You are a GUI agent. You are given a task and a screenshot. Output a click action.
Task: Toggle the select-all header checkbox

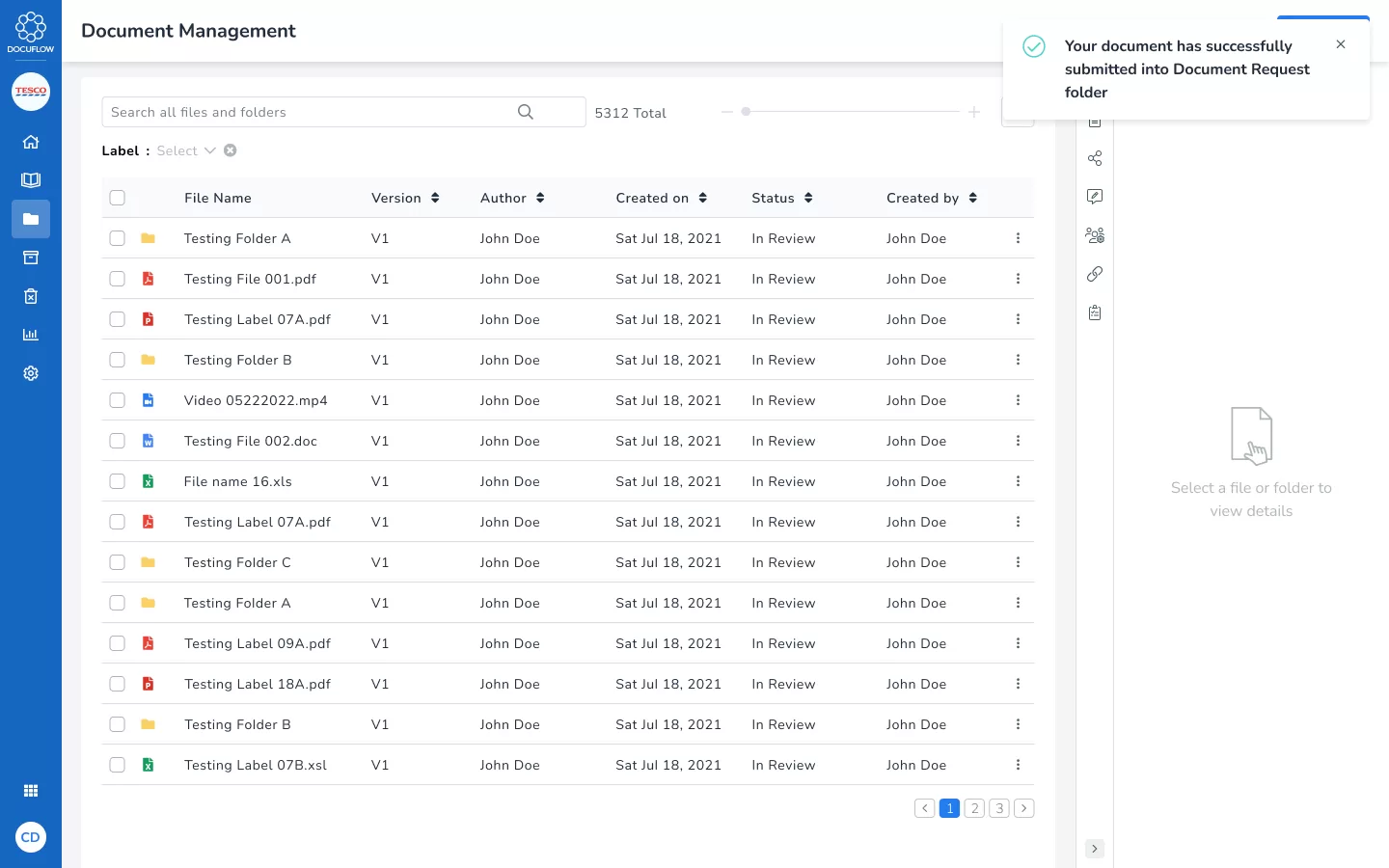(118, 198)
